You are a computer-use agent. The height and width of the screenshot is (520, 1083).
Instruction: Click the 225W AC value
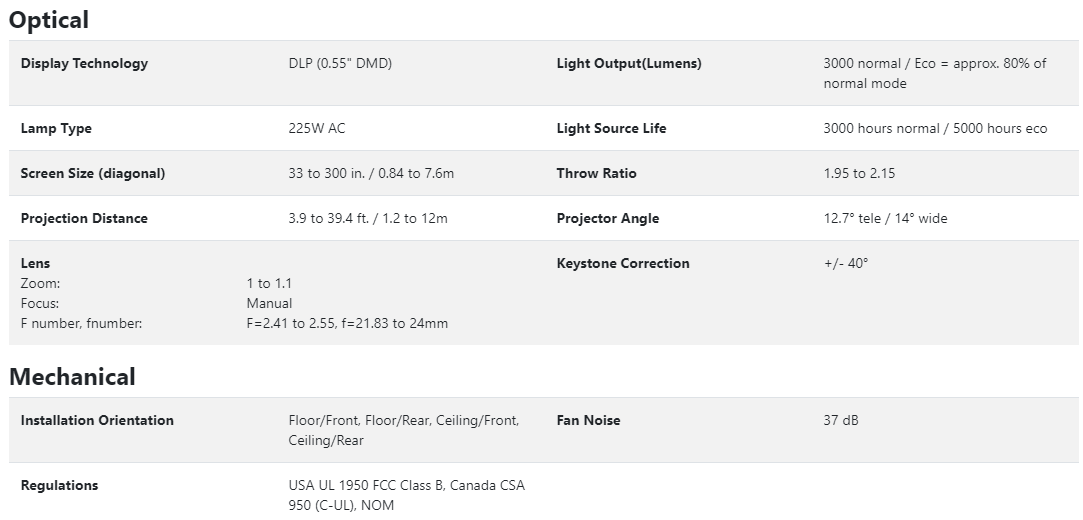(317, 128)
